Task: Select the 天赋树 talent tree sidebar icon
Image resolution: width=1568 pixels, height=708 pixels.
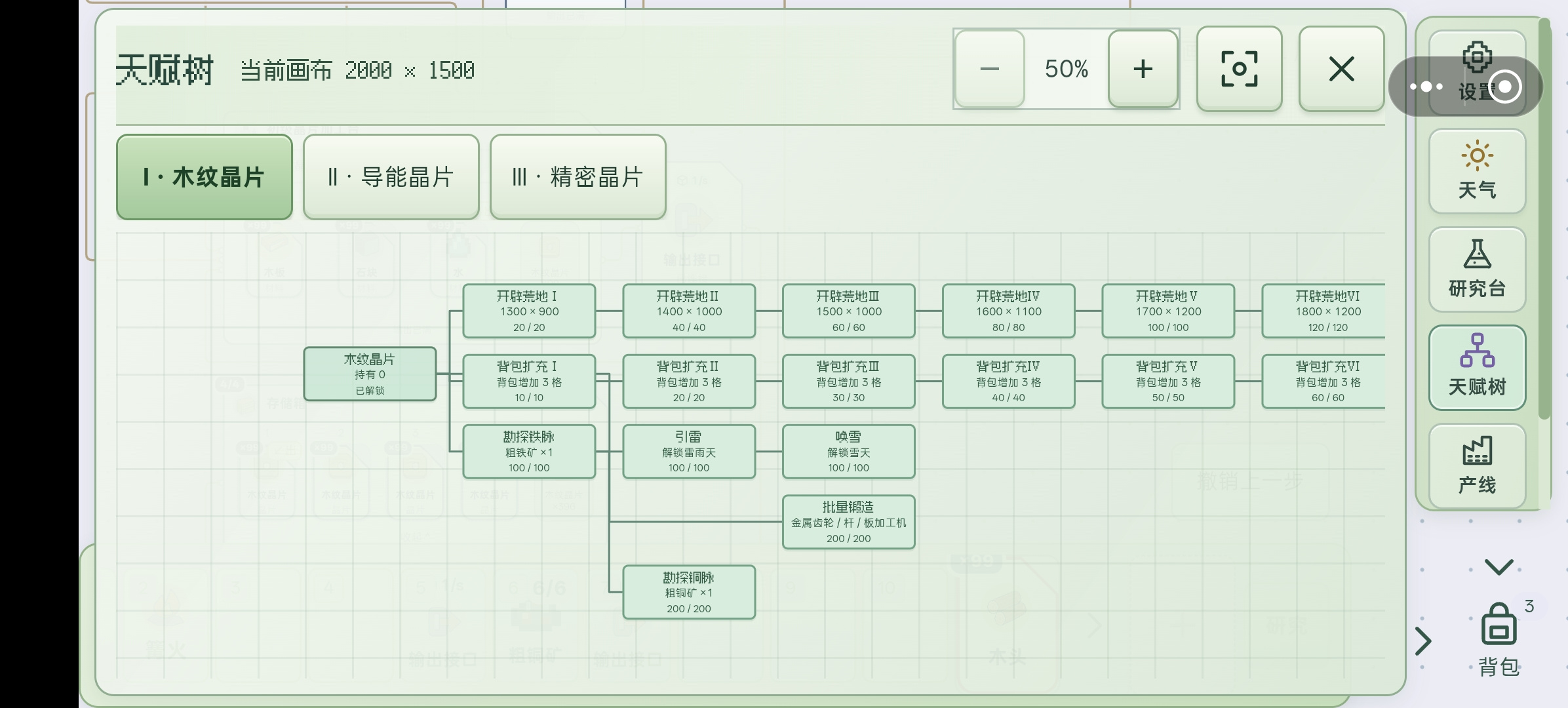Action: (1477, 368)
